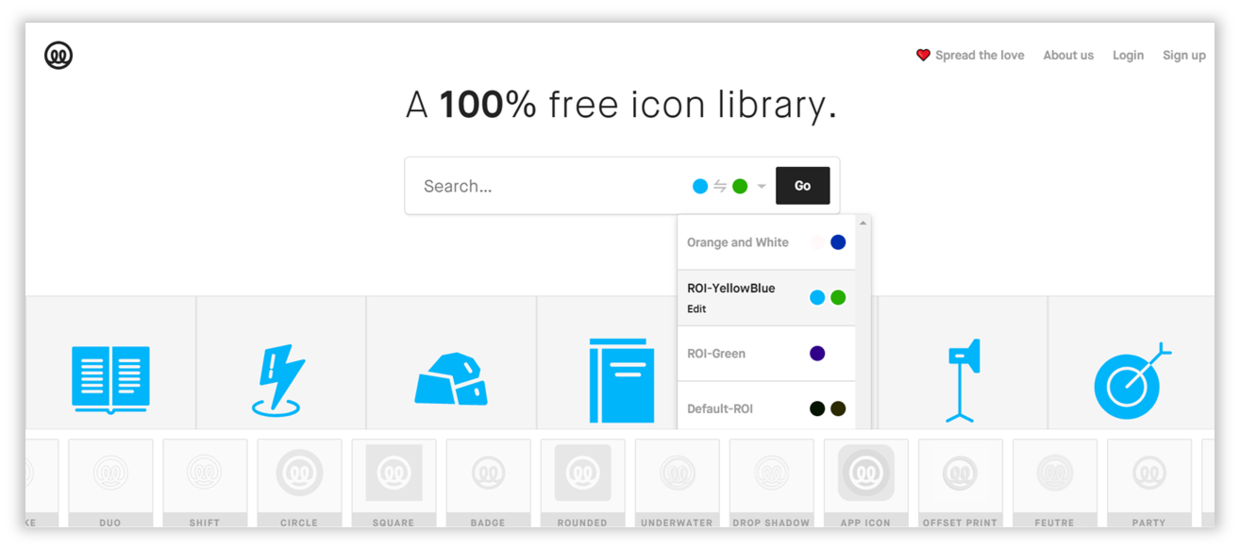Select the ROI-Green palette

(766, 354)
